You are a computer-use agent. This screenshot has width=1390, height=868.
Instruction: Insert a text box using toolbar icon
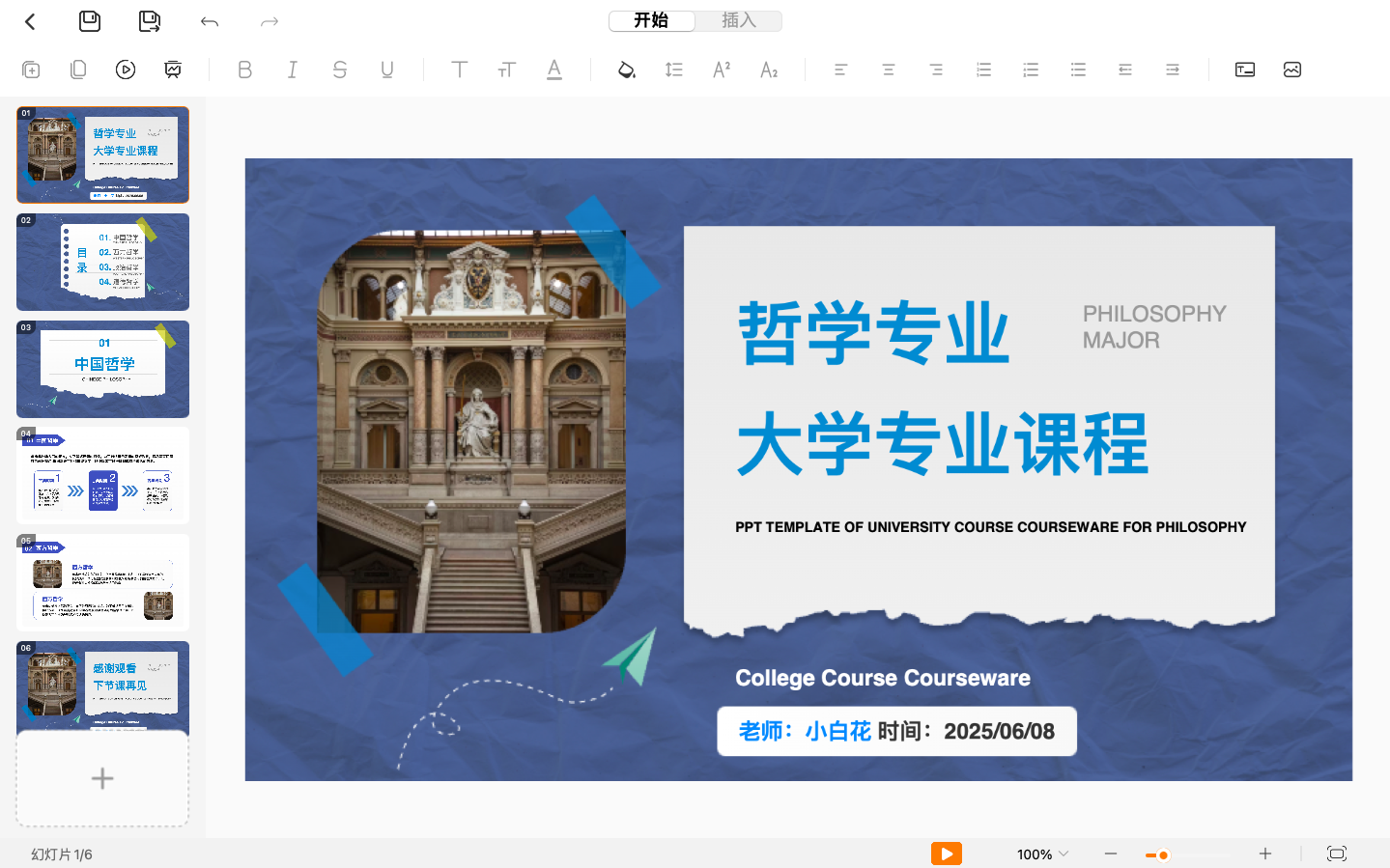tap(1244, 69)
